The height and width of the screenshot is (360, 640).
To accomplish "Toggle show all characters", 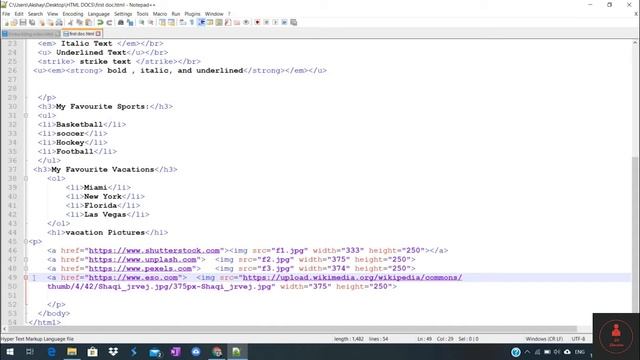I will (x=191, y=22).
